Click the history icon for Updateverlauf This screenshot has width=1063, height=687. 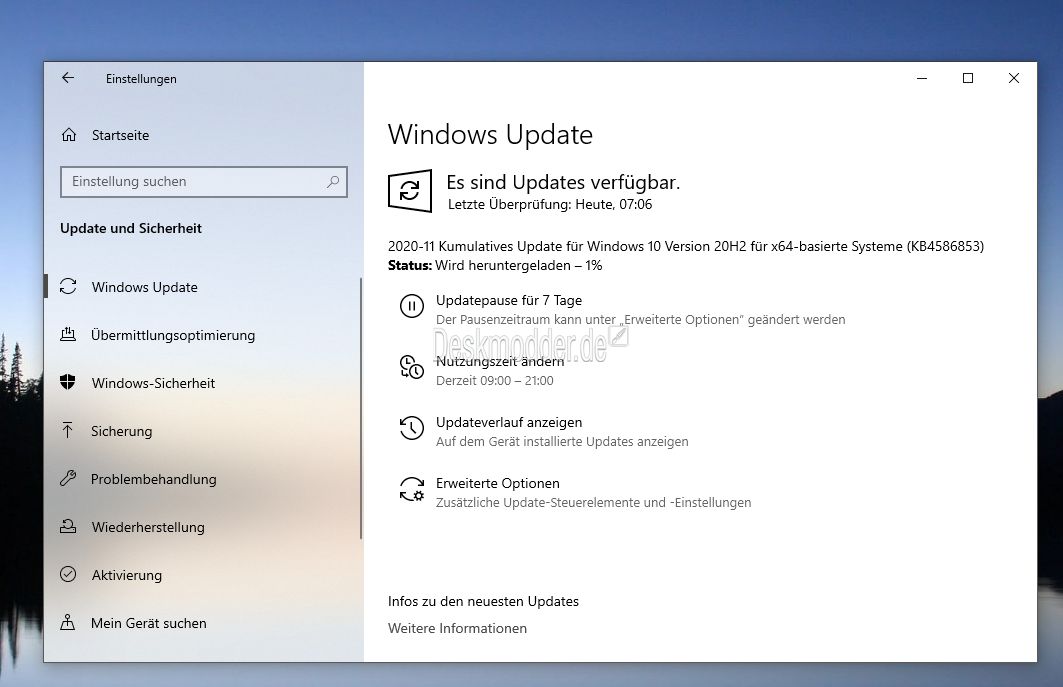coord(412,429)
